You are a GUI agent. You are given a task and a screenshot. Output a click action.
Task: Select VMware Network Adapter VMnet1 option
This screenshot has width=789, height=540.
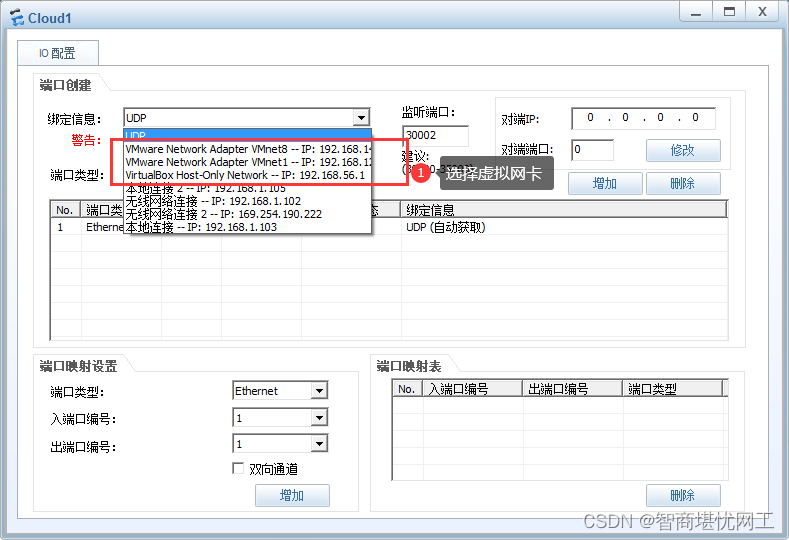point(248,162)
